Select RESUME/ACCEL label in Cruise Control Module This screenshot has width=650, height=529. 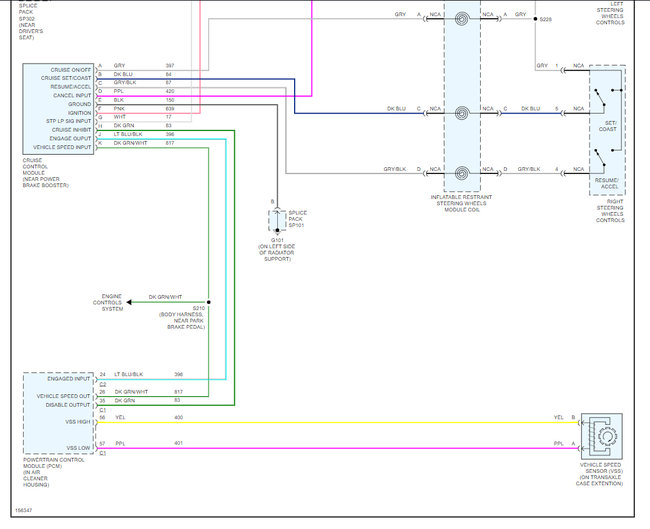[70, 87]
